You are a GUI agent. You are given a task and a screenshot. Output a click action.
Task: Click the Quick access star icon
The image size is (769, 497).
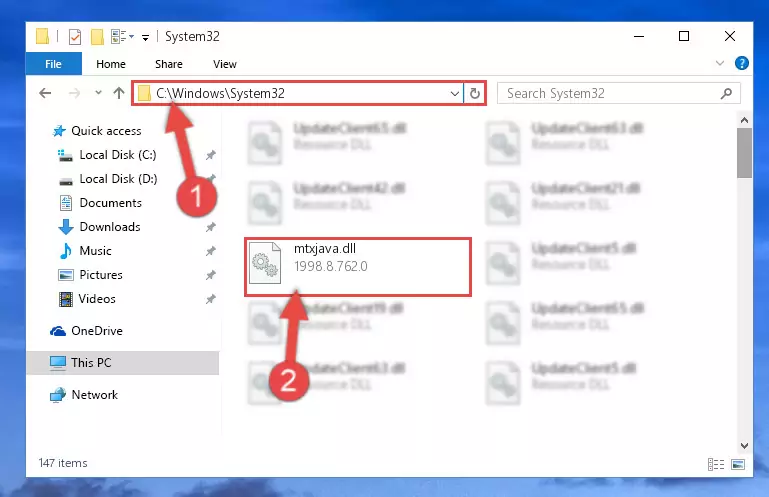[x=59, y=131]
